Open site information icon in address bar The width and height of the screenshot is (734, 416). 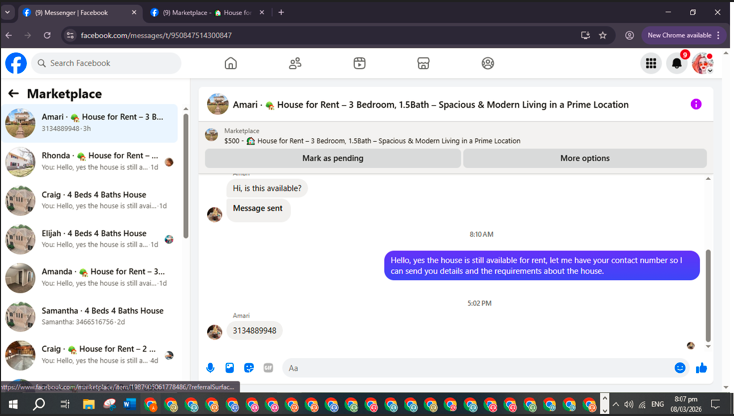[70, 35]
